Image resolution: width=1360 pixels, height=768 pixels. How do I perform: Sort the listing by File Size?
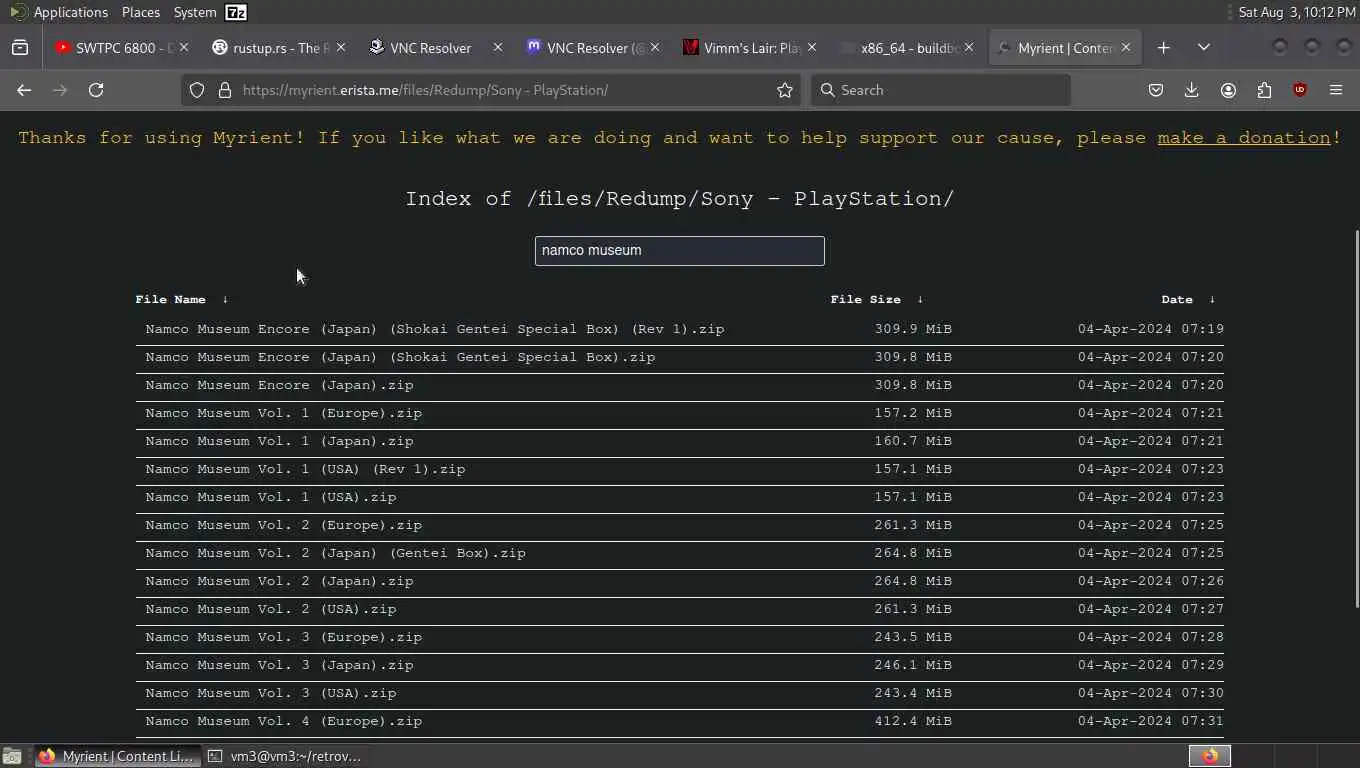(876, 299)
